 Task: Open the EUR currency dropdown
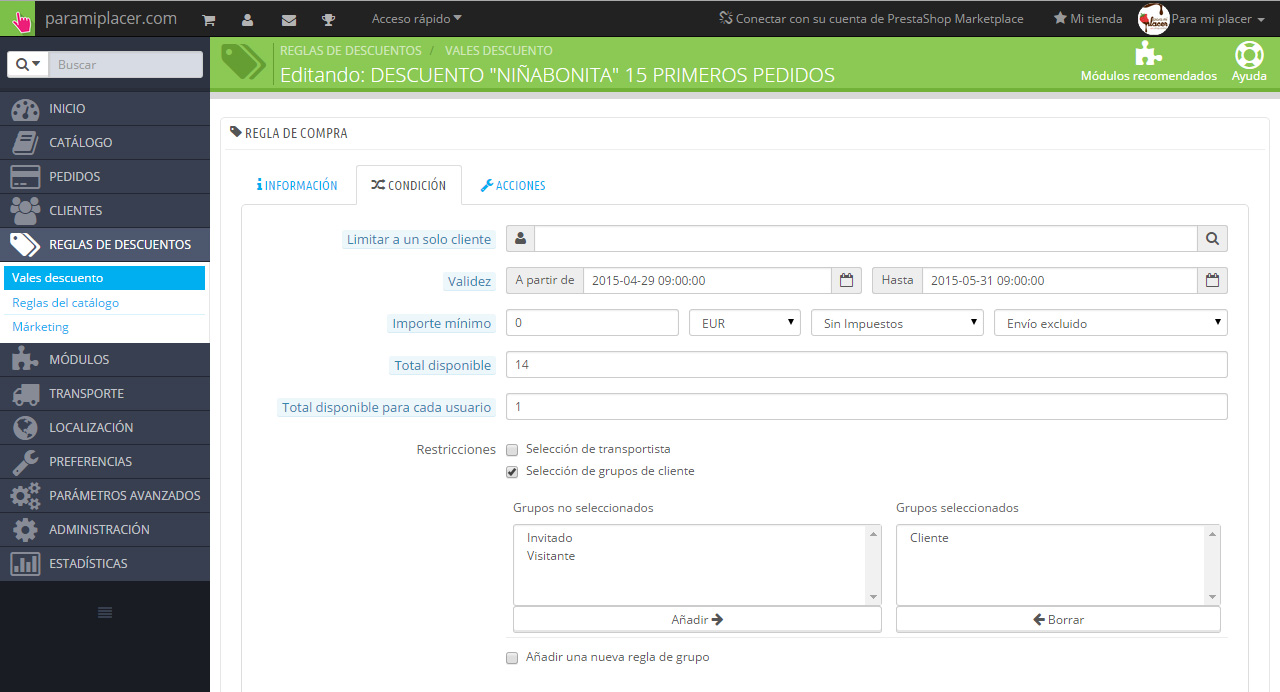pyautogui.click(x=745, y=323)
